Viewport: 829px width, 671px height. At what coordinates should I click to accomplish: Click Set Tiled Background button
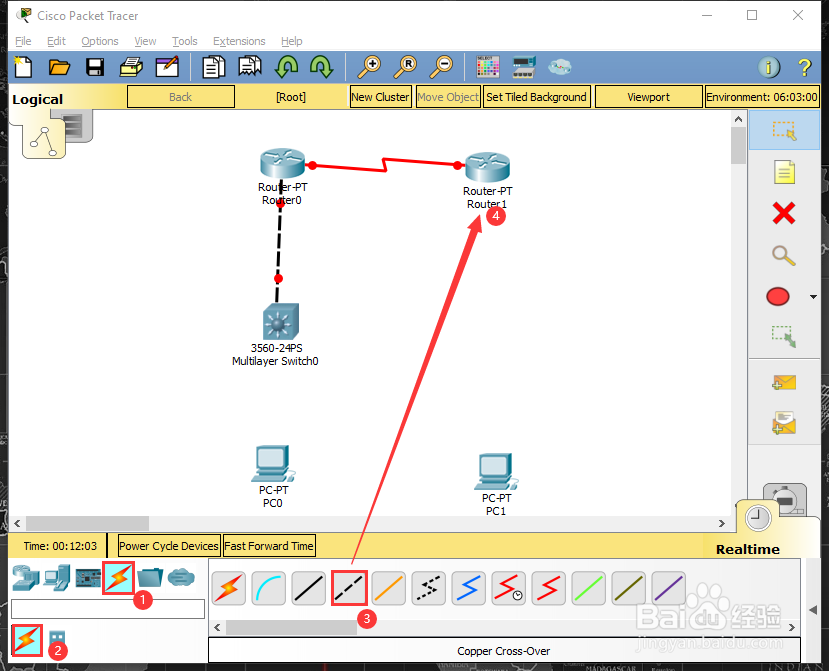pos(536,97)
